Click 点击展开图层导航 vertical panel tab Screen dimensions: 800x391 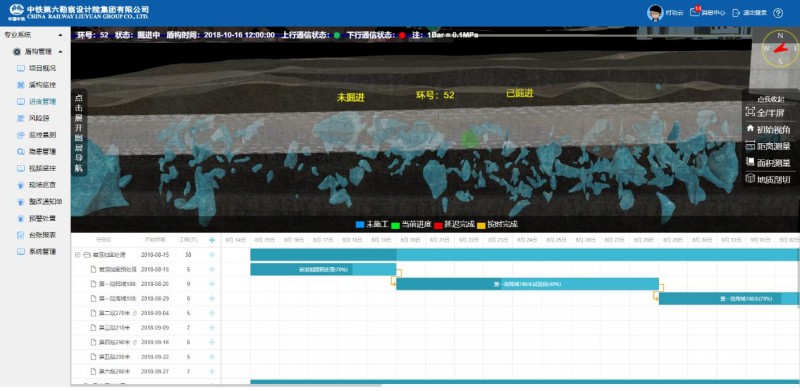(79, 133)
